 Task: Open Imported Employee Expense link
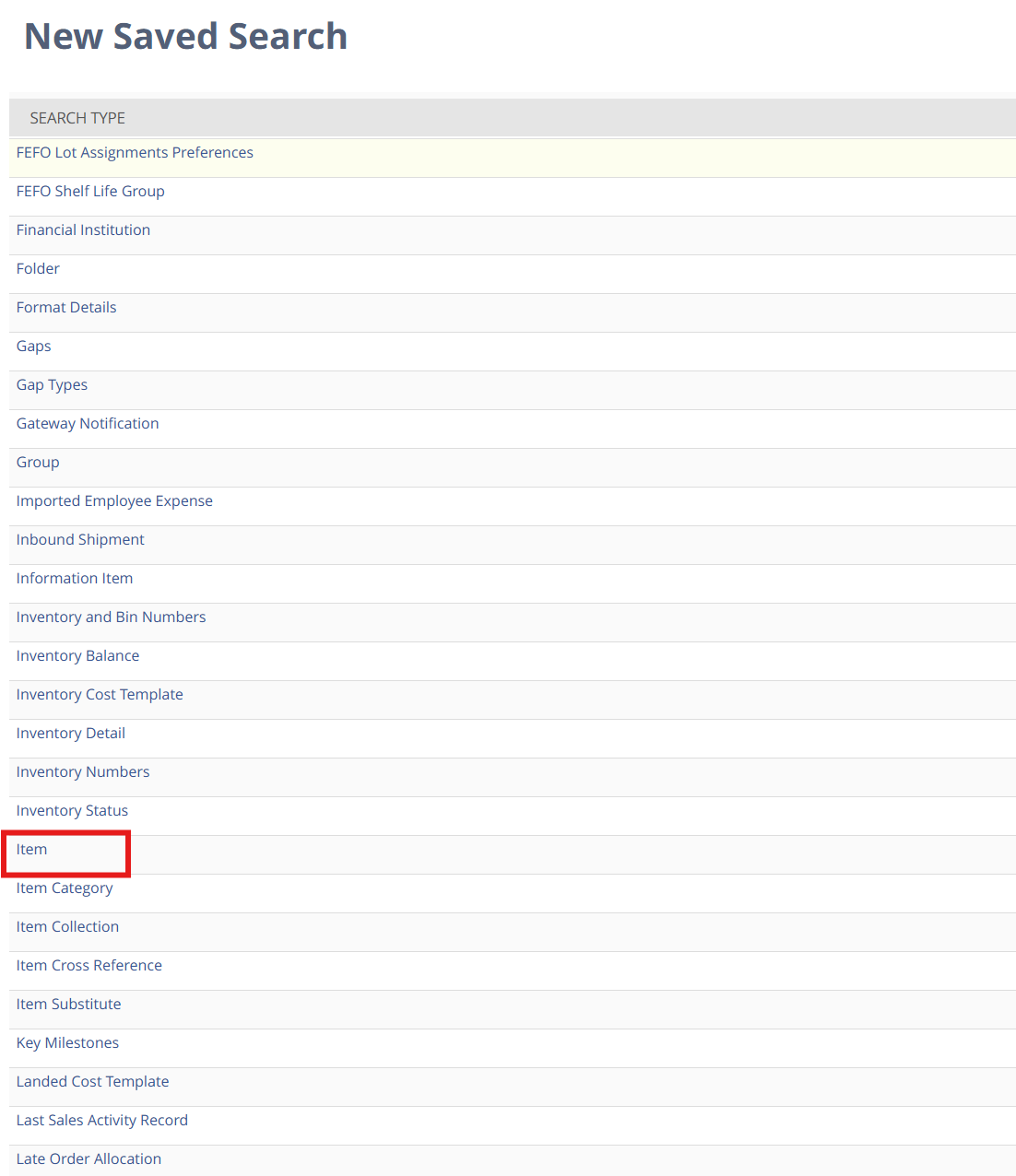[114, 501]
